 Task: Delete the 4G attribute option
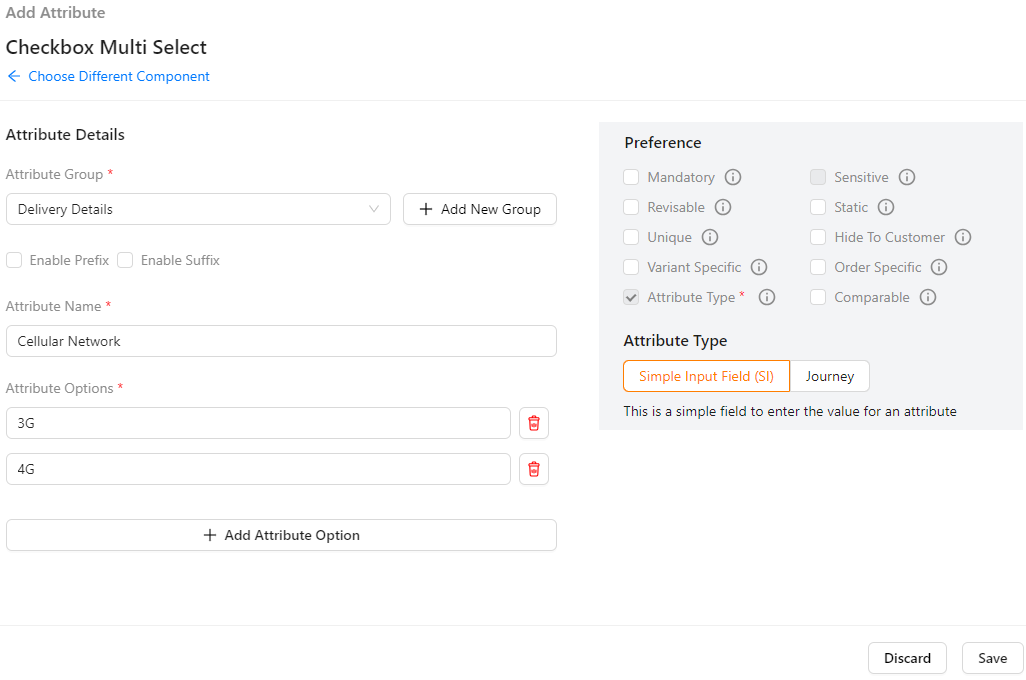pyautogui.click(x=534, y=469)
